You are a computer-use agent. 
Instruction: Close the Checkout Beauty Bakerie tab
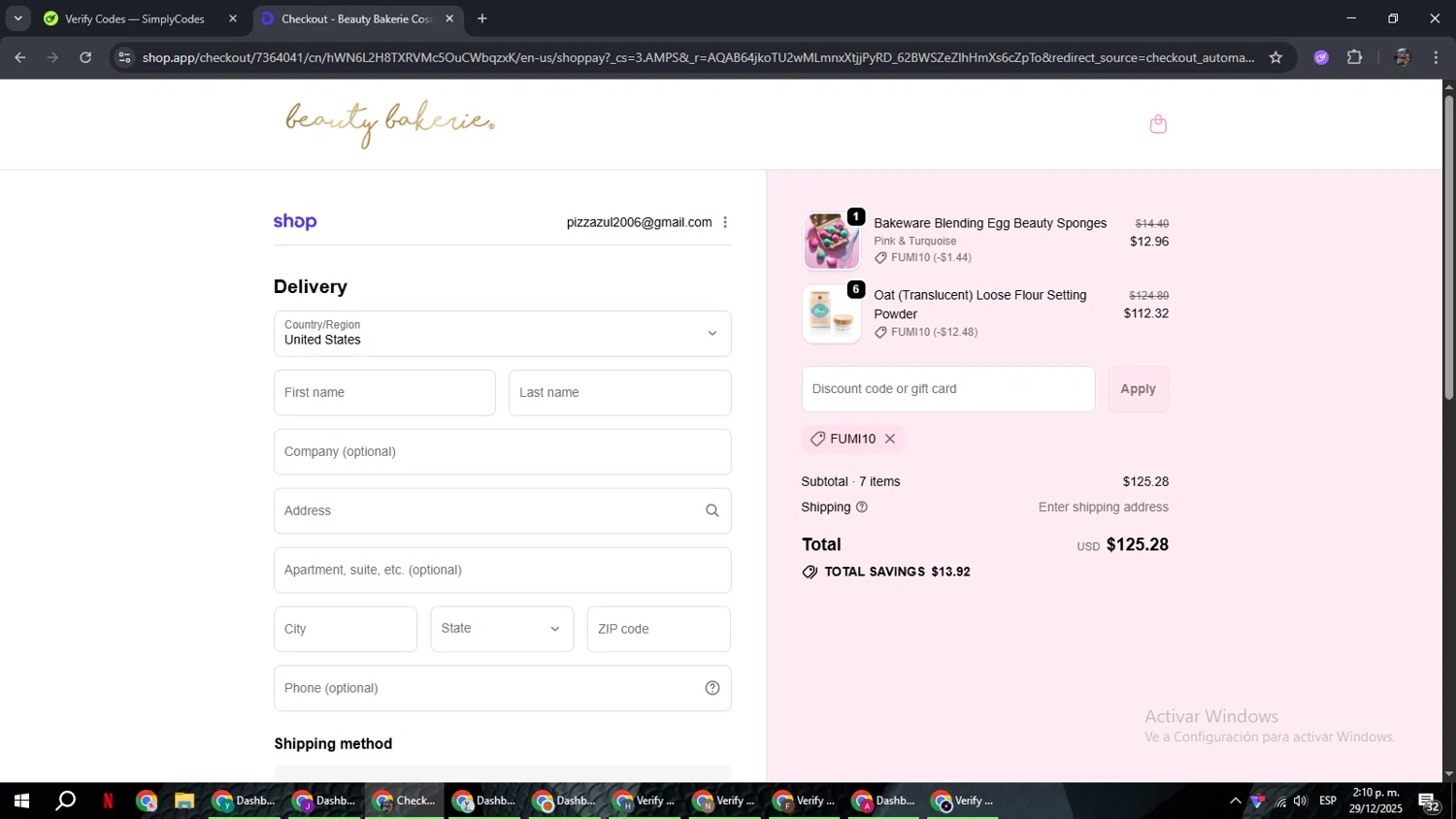(449, 18)
